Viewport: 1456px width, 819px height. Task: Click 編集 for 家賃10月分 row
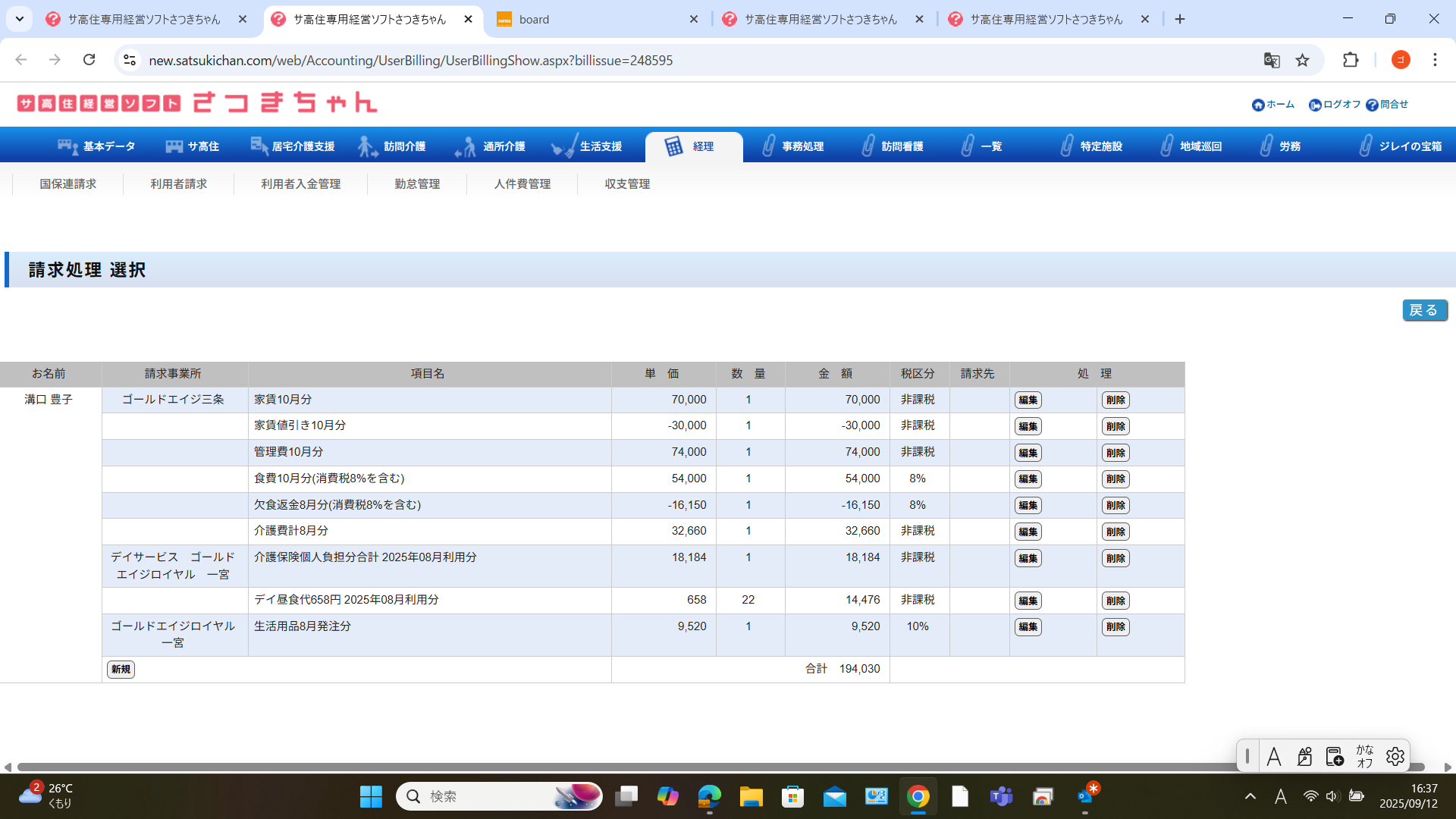1028,400
